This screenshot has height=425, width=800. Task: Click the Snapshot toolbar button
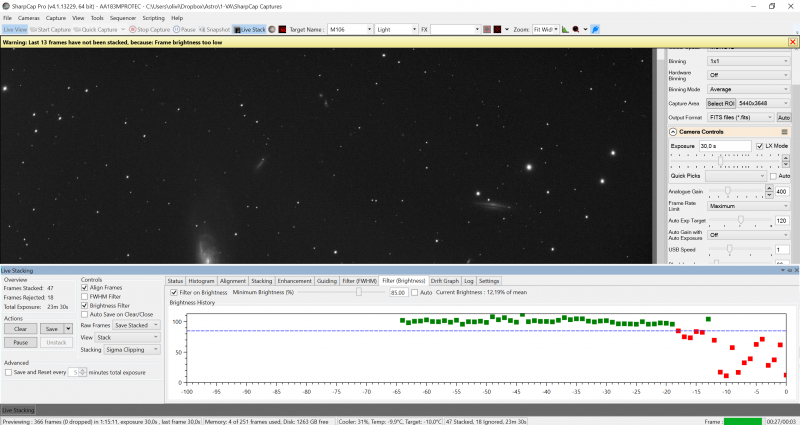tap(214, 30)
